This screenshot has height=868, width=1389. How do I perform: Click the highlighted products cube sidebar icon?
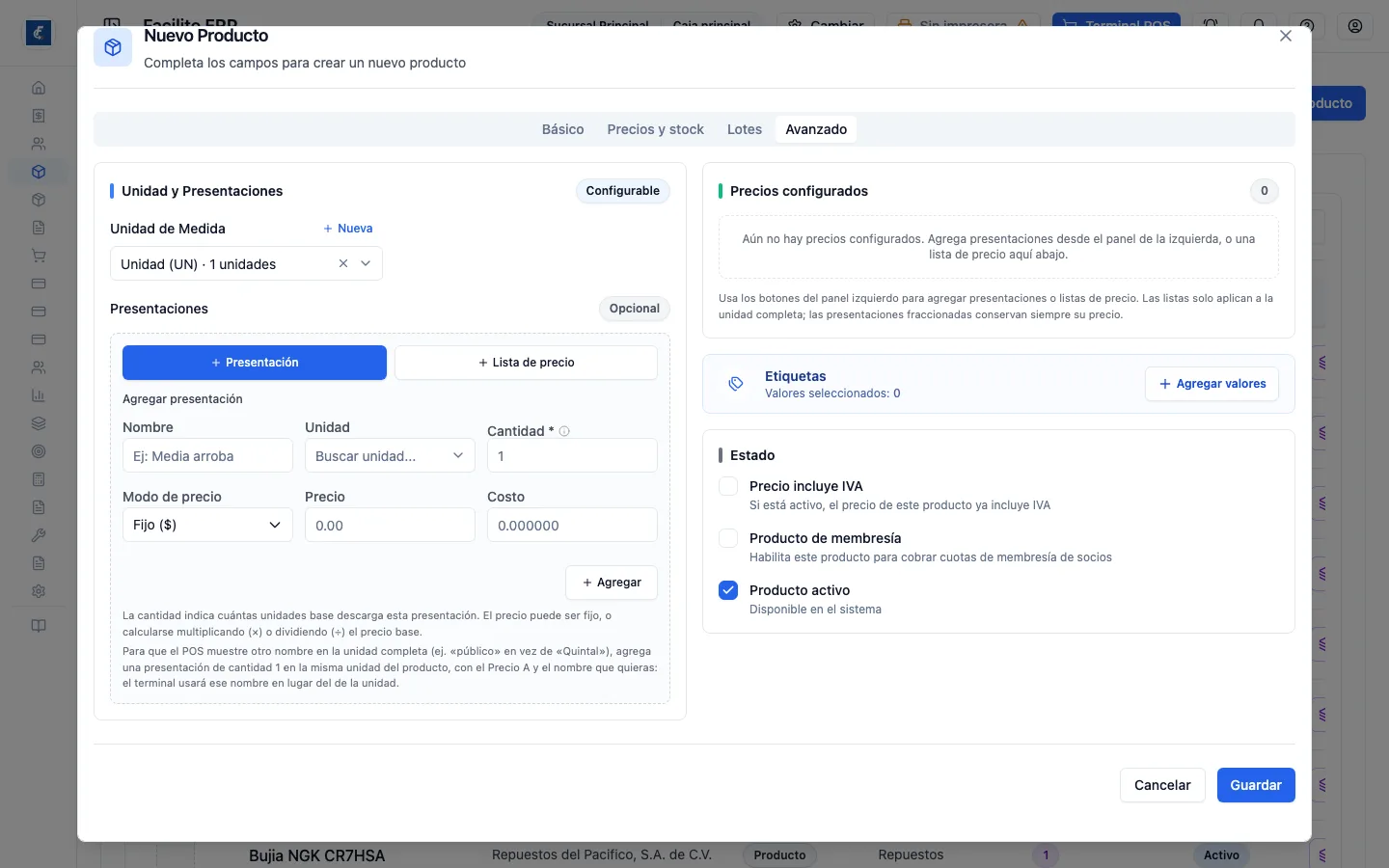[39, 172]
